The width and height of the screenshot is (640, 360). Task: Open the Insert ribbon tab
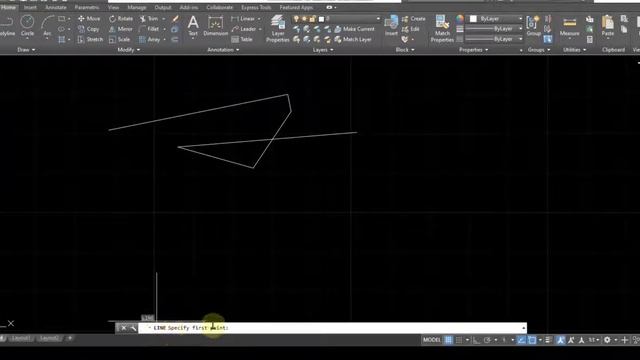click(x=30, y=7)
